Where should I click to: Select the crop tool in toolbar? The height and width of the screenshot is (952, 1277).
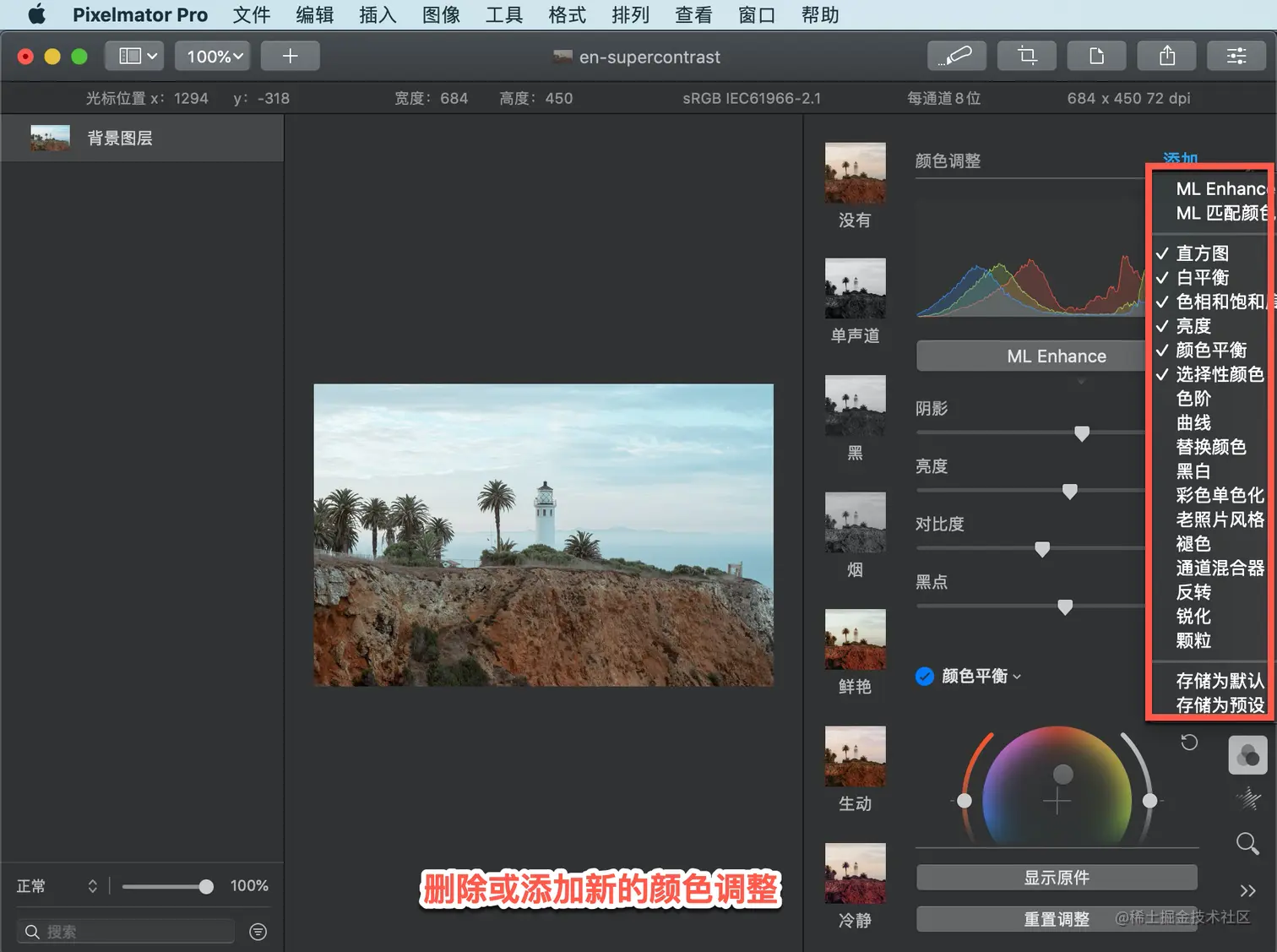1027,56
